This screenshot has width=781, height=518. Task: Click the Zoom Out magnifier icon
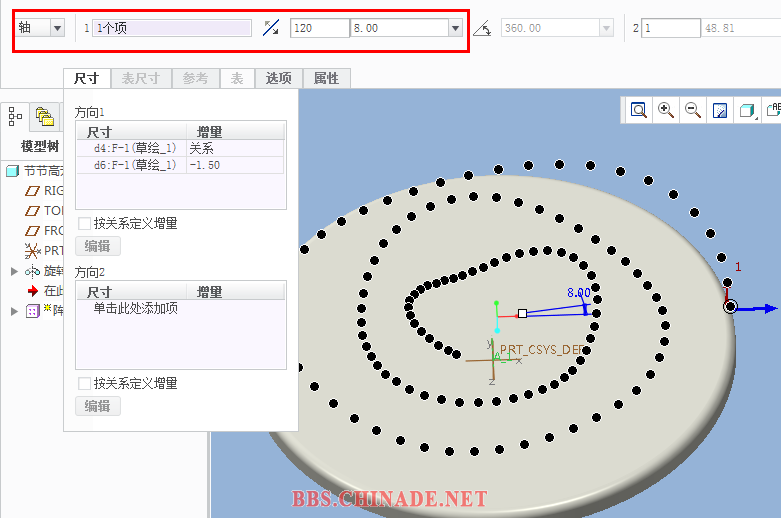click(692, 111)
